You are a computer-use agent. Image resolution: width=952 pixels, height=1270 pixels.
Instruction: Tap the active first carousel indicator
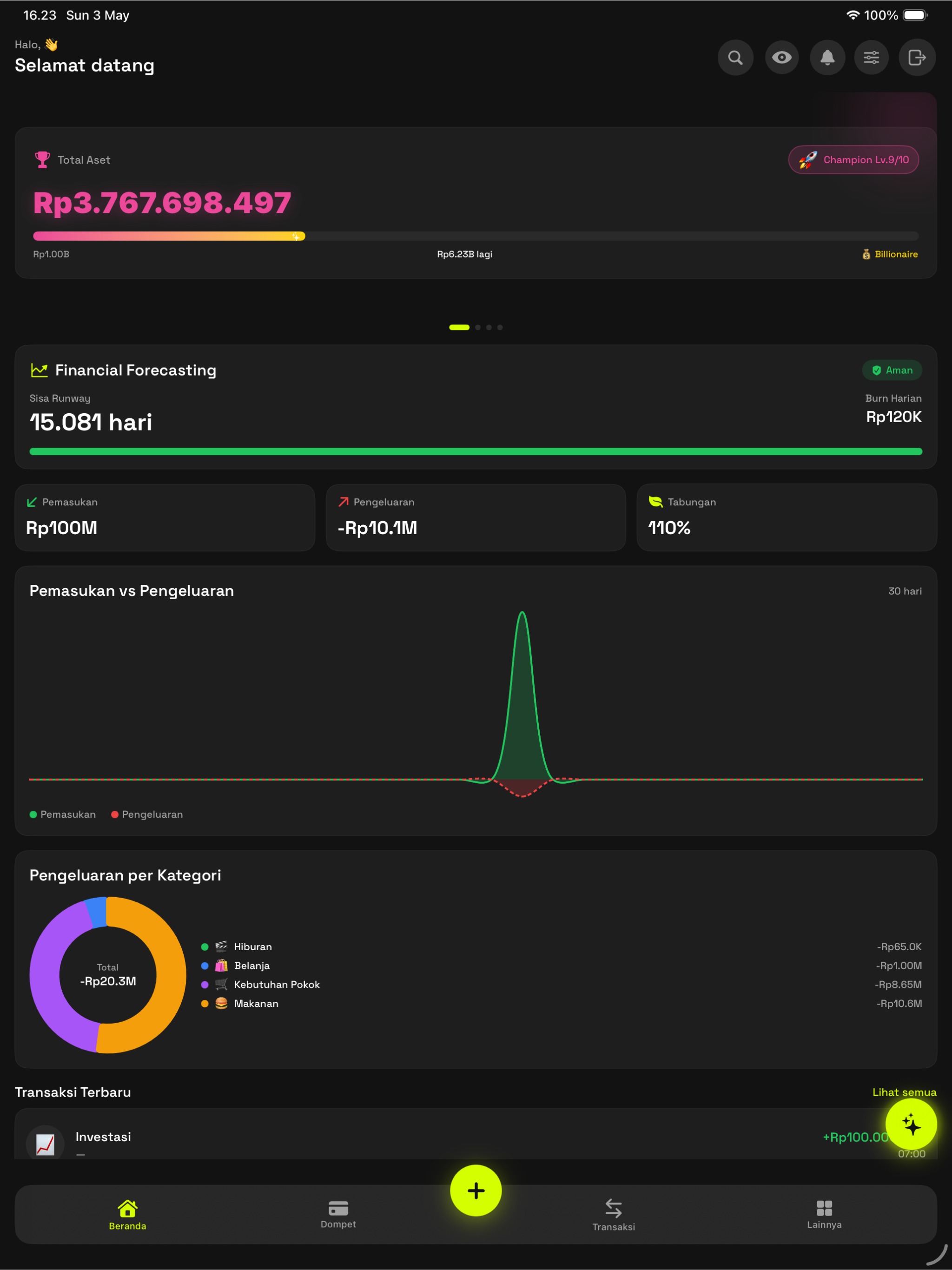[459, 327]
